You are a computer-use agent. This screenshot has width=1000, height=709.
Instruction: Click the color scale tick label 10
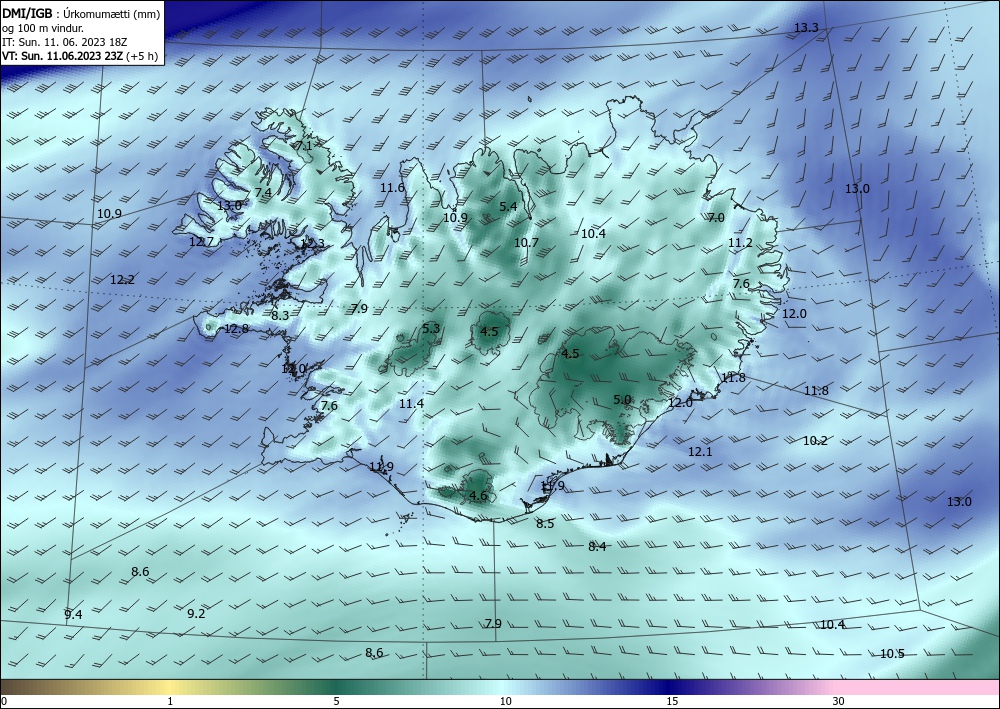pos(506,701)
